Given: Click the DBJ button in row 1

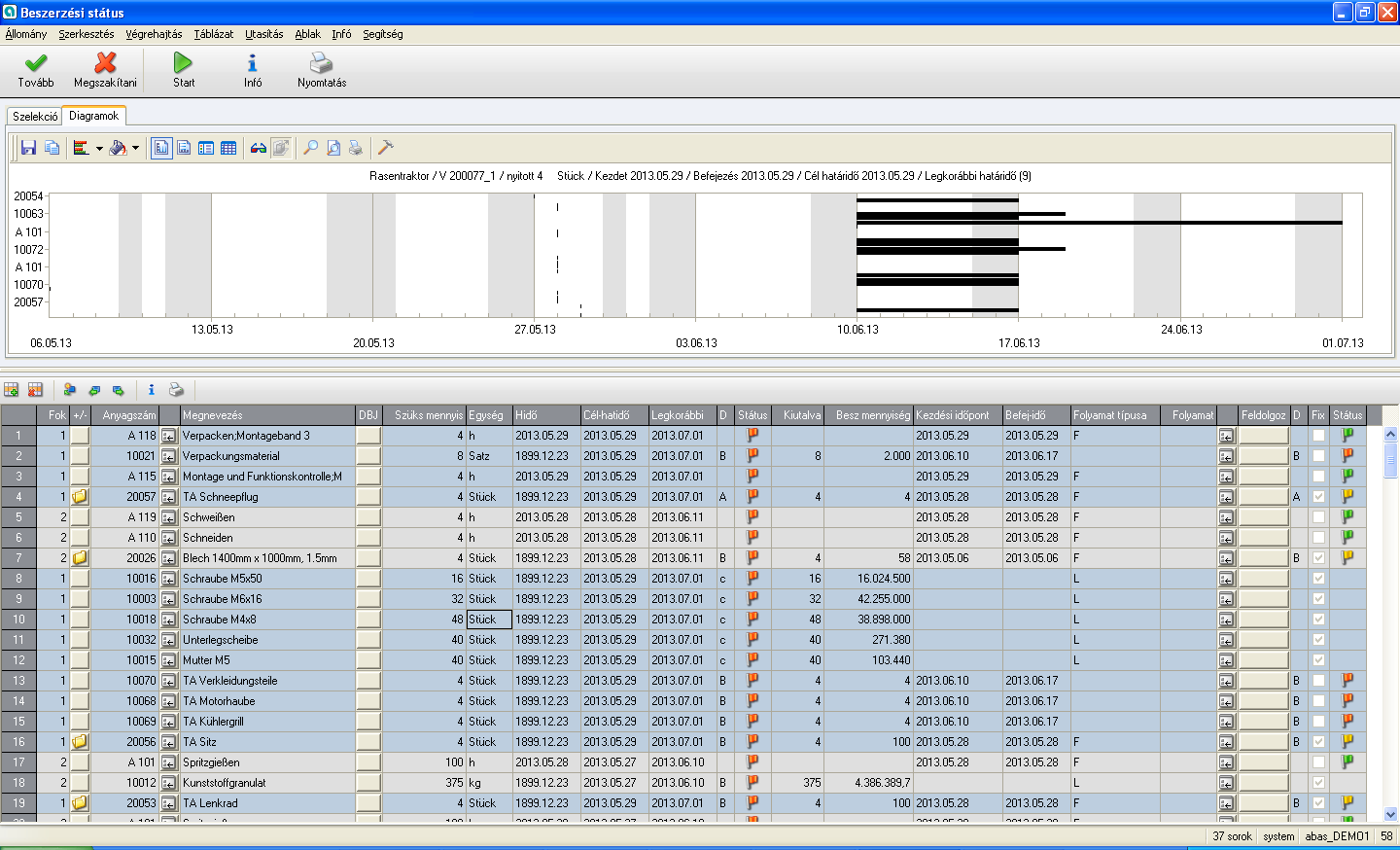Looking at the screenshot, I should click(368, 436).
